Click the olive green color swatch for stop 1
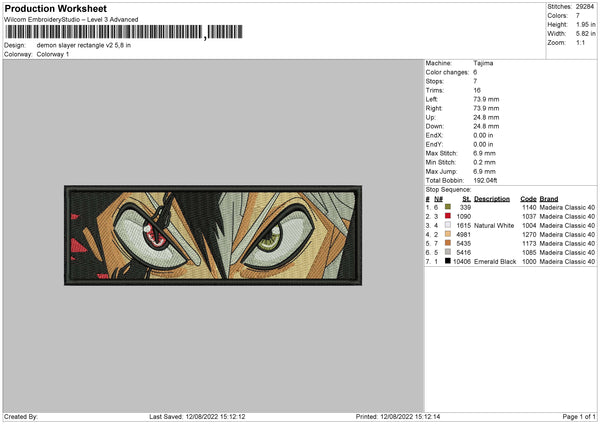This screenshot has height=424, width=600. point(447,207)
